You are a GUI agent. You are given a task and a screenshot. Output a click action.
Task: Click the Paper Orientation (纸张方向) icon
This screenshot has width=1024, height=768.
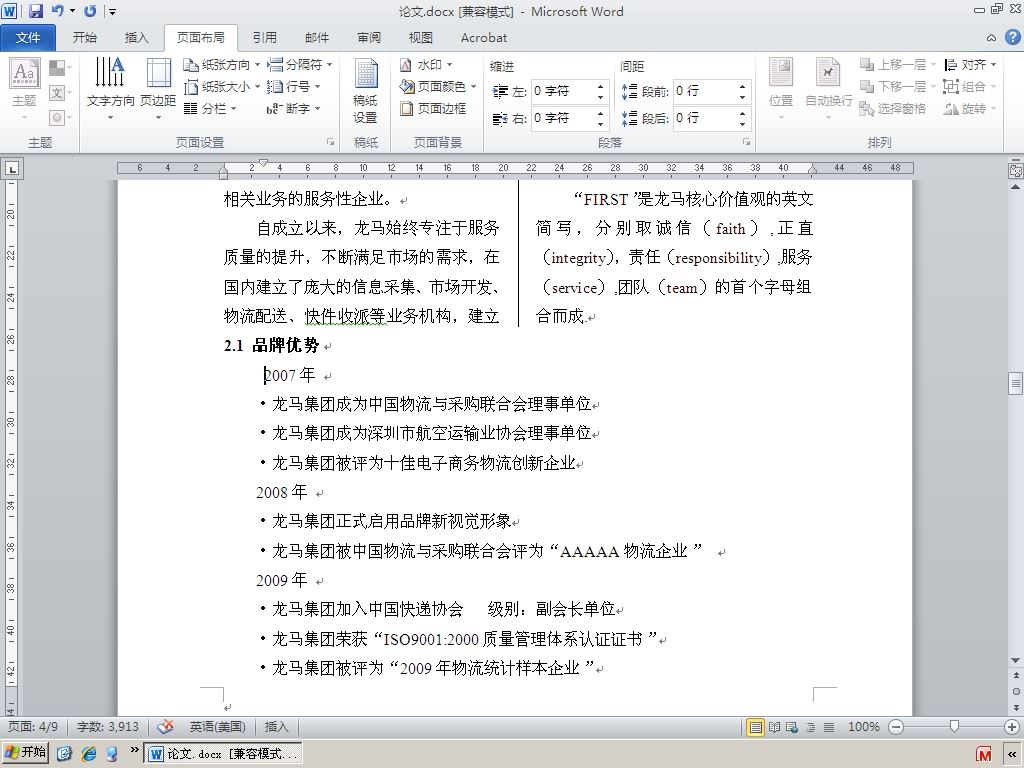pyautogui.click(x=190, y=65)
